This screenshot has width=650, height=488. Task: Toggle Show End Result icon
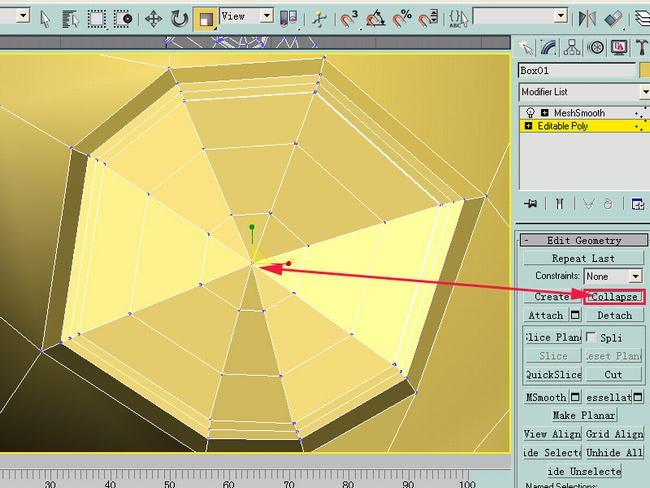click(x=560, y=204)
